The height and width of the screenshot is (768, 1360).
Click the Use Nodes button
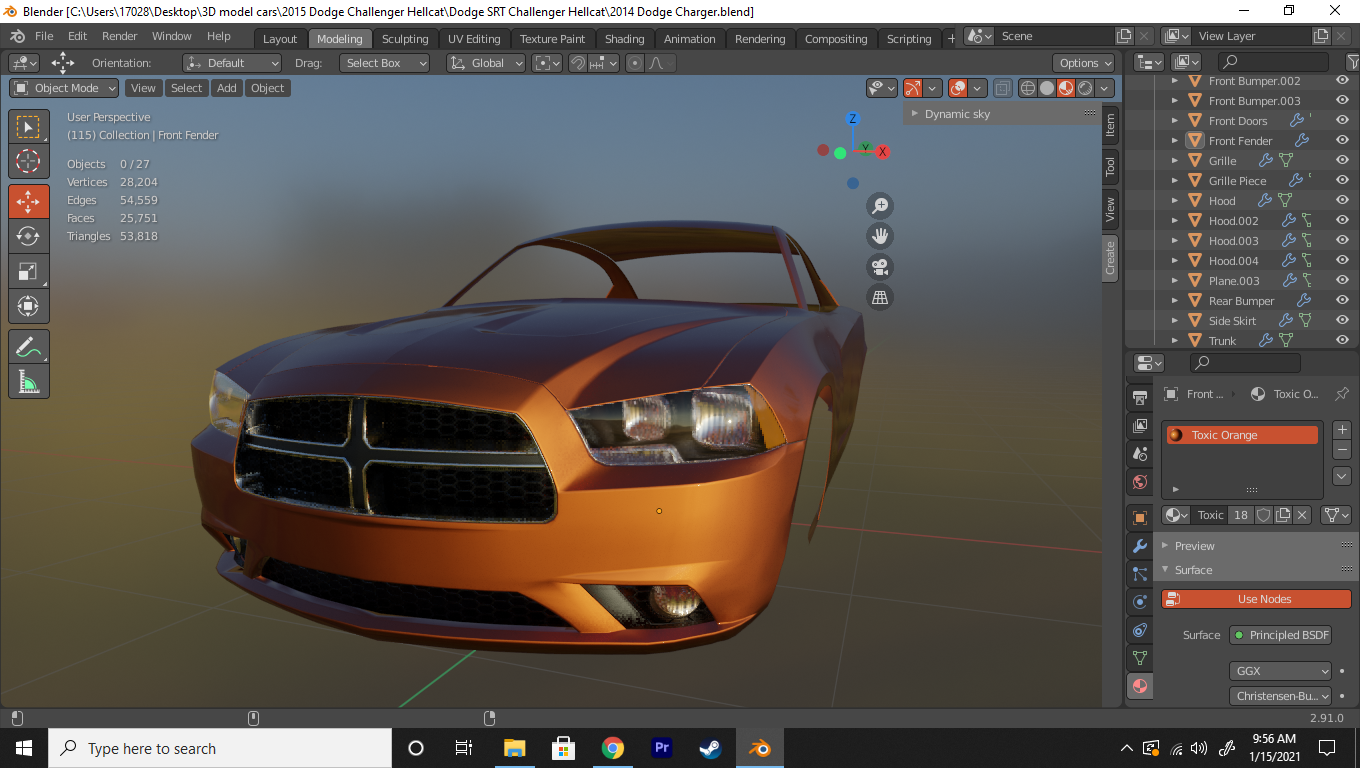pos(1256,599)
